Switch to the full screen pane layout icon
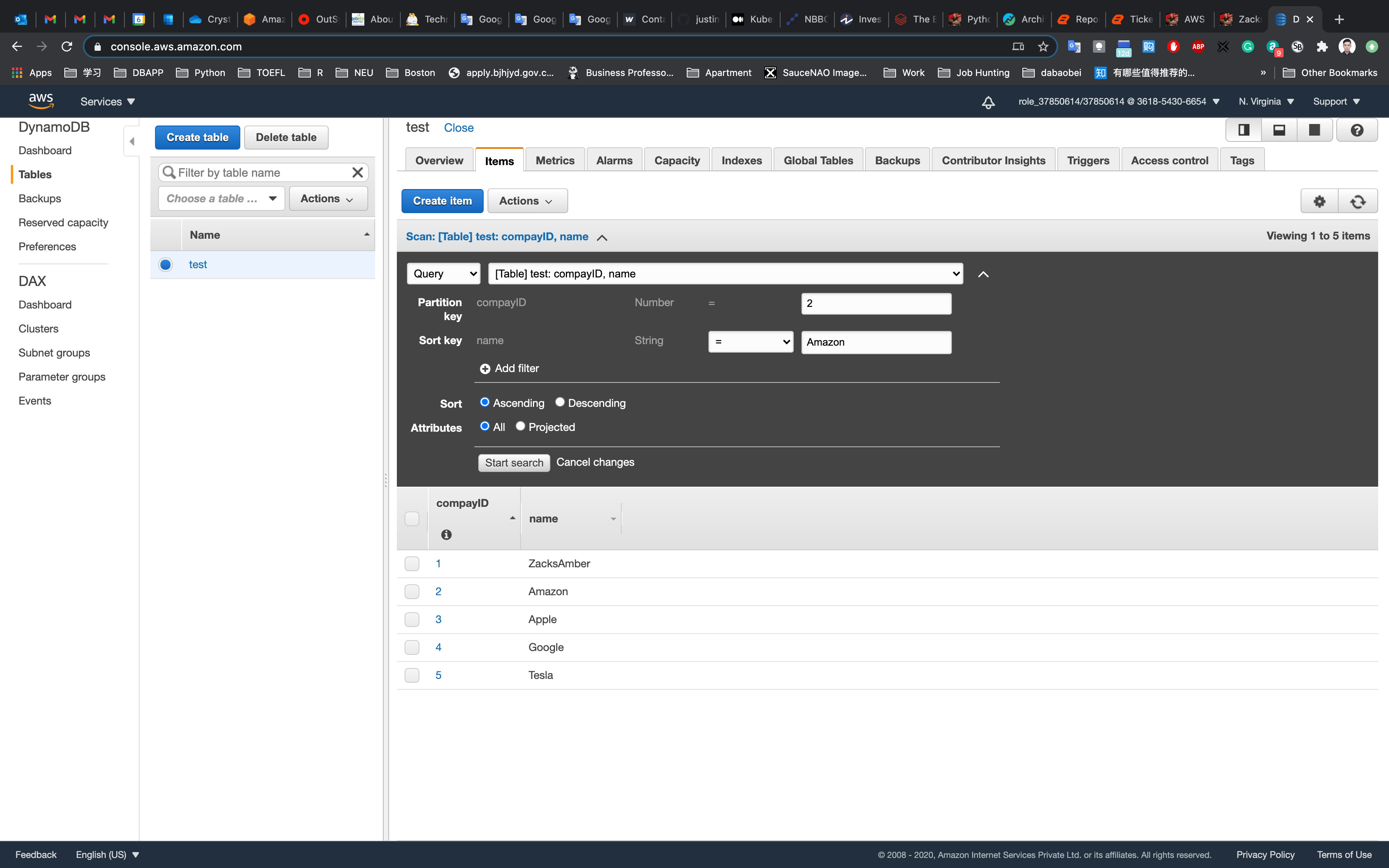The height and width of the screenshot is (868, 1389). [x=1314, y=130]
